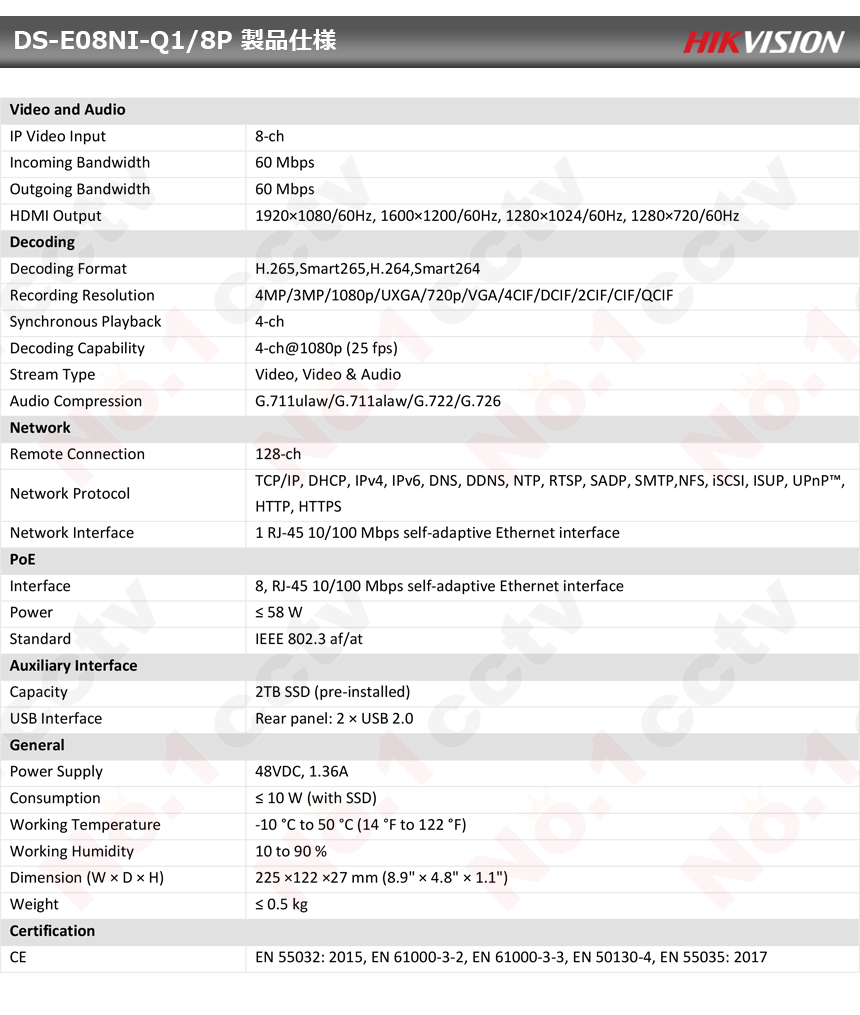This screenshot has width=860, height=1015.
Task: Click the protocol list starting with TCP/IP, DHCP
Action: click(550, 494)
